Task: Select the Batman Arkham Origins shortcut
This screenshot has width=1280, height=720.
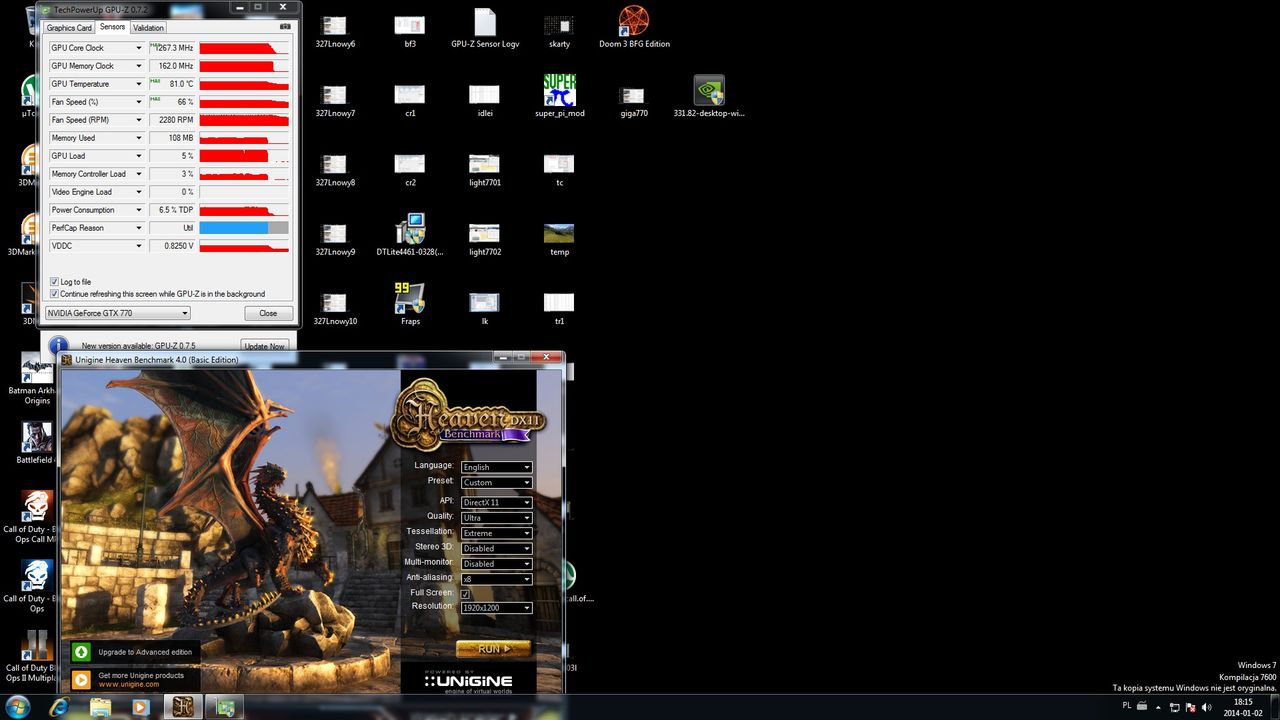Action: (36, 379)
